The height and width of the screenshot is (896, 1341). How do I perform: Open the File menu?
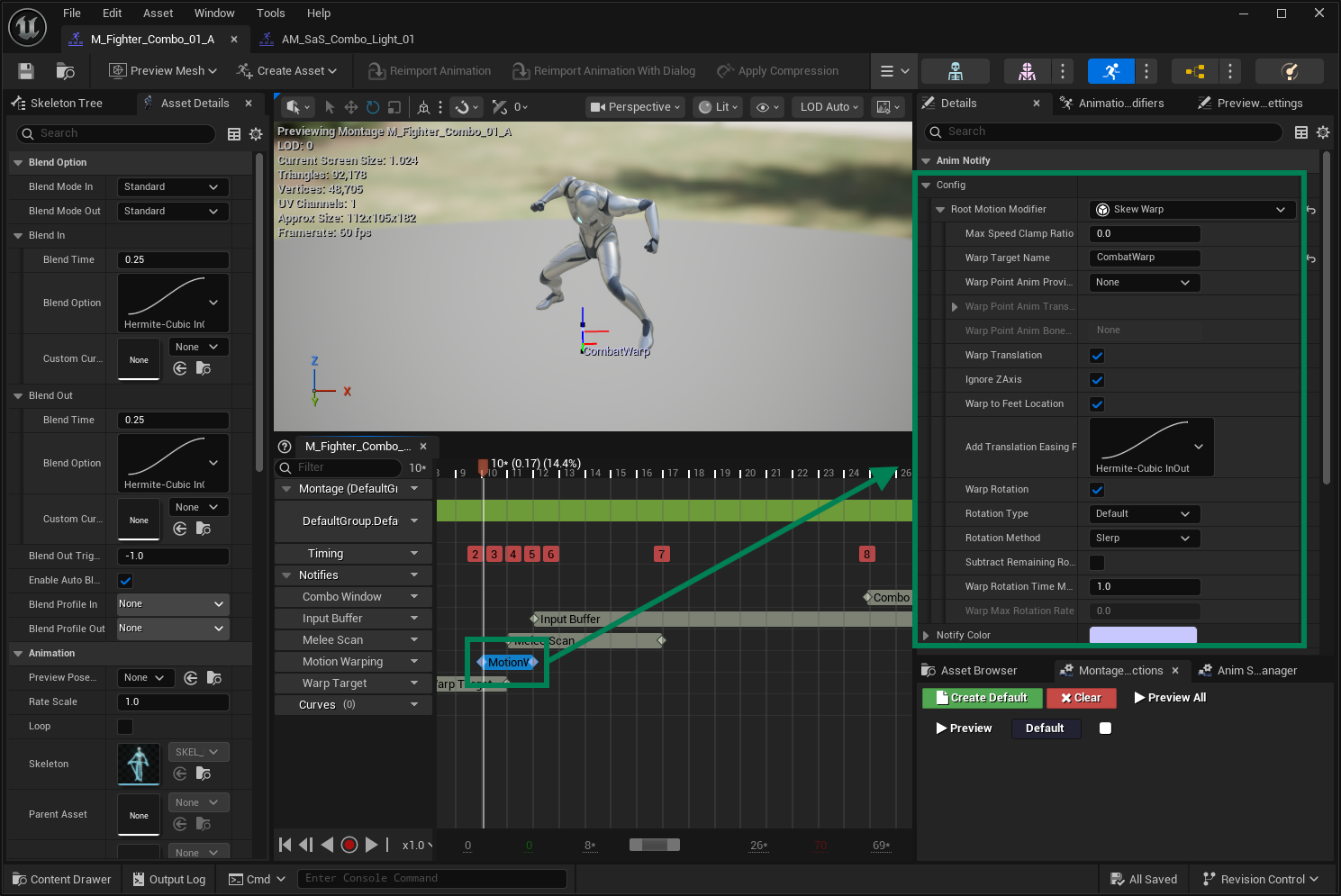72,14
